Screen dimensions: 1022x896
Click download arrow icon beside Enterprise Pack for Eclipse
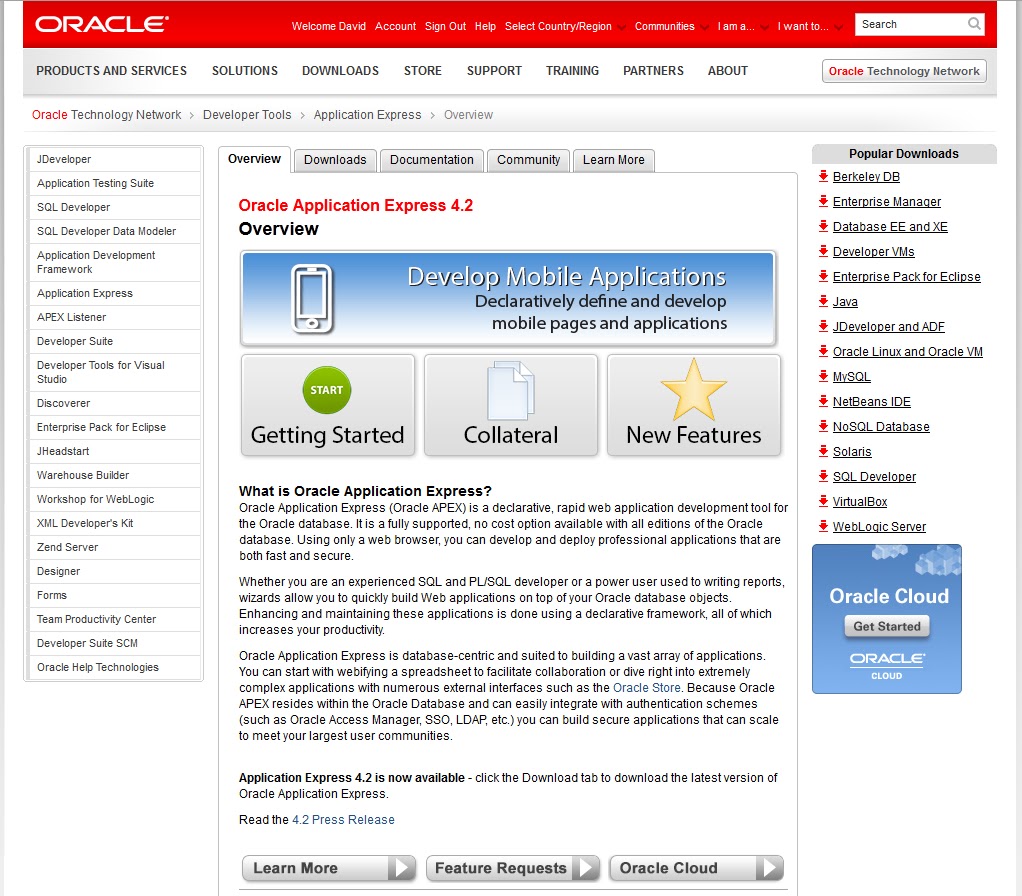(x=823, y=276)
